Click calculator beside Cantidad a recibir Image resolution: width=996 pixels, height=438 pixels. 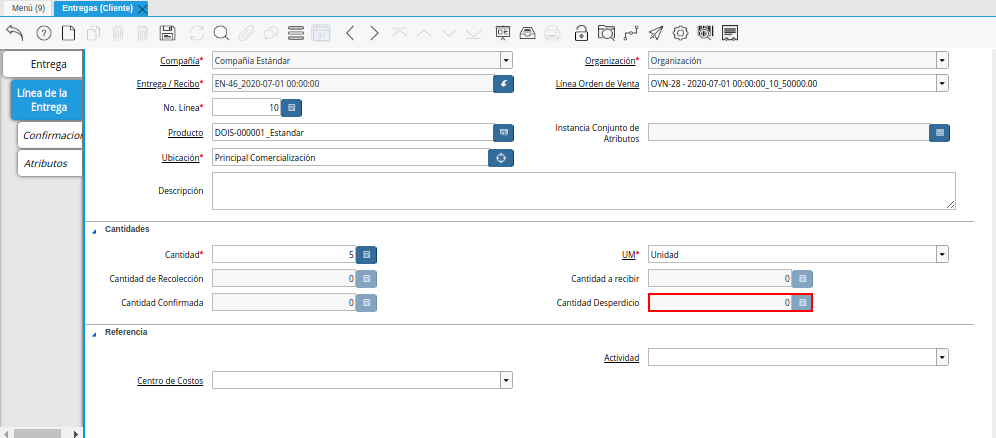point(802,279)
